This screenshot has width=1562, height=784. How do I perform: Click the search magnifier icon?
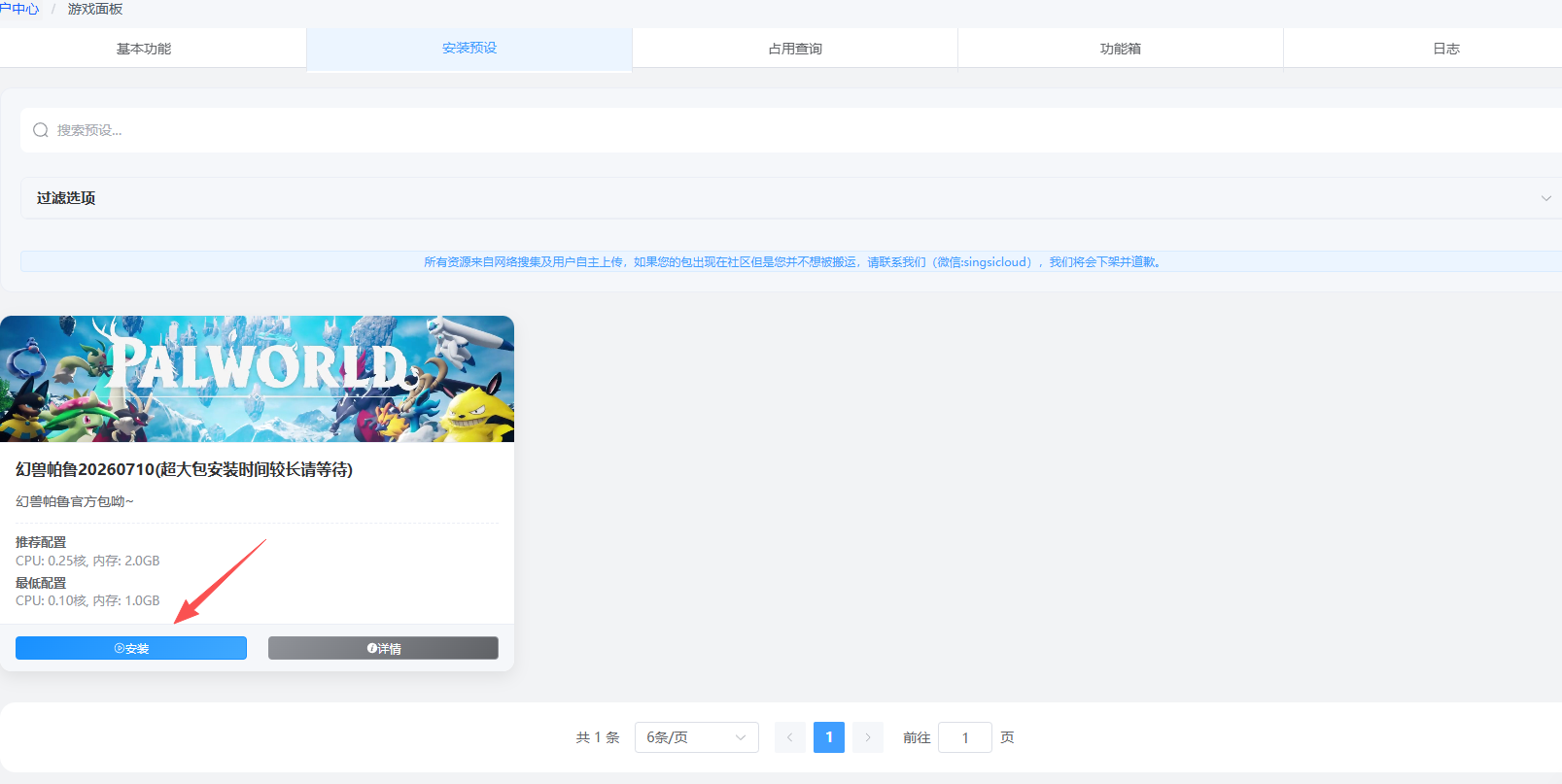pos(41,130)
